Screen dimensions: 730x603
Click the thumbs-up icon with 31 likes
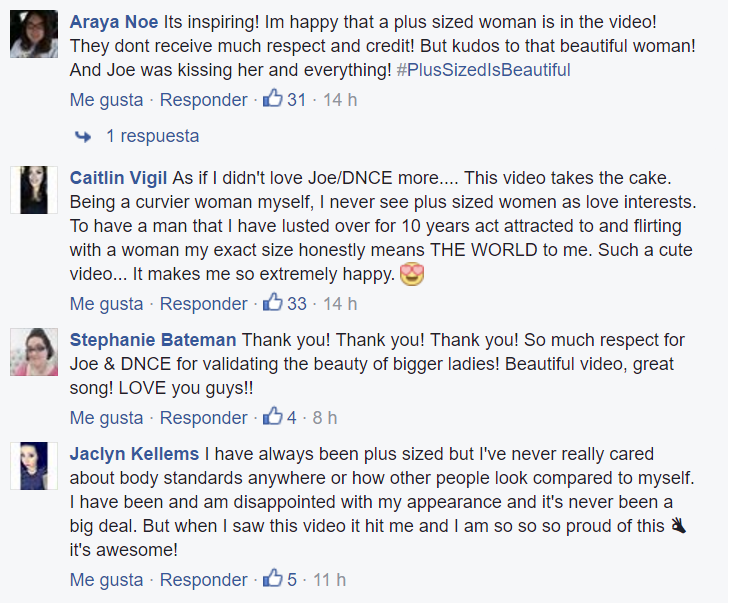tap(272, 99)
